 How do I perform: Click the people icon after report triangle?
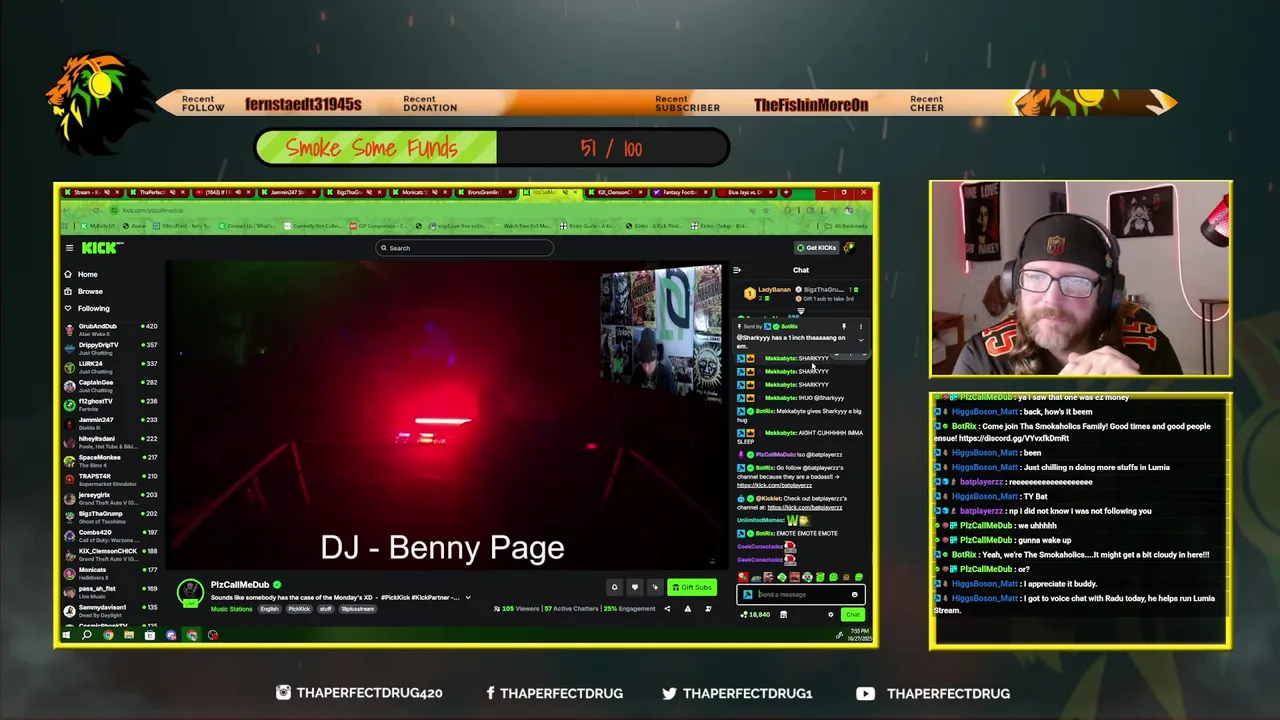point(708,608)
